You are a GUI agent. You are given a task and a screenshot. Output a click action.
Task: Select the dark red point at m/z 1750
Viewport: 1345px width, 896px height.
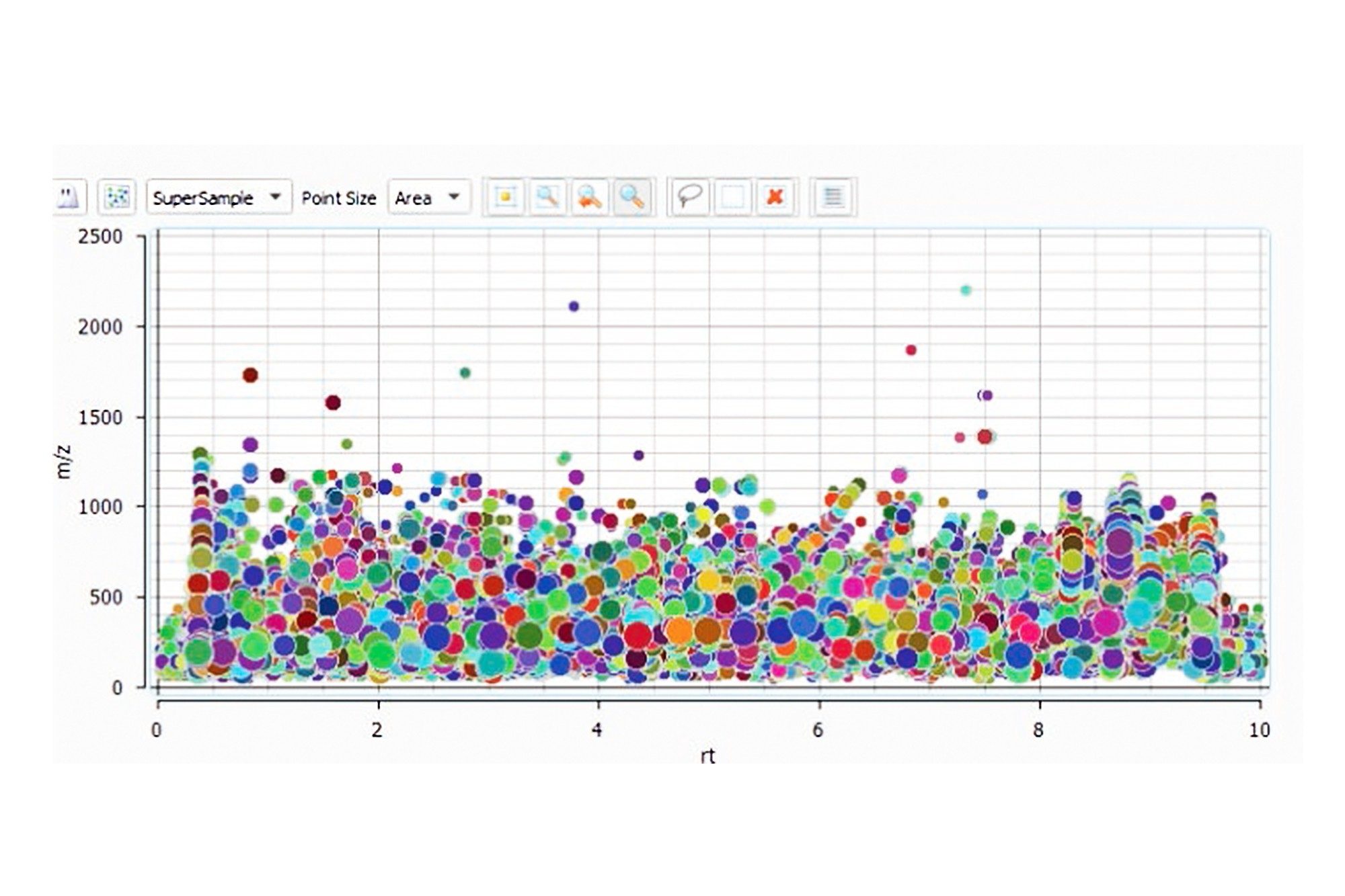pyautogui.click(x=250, y=375)
